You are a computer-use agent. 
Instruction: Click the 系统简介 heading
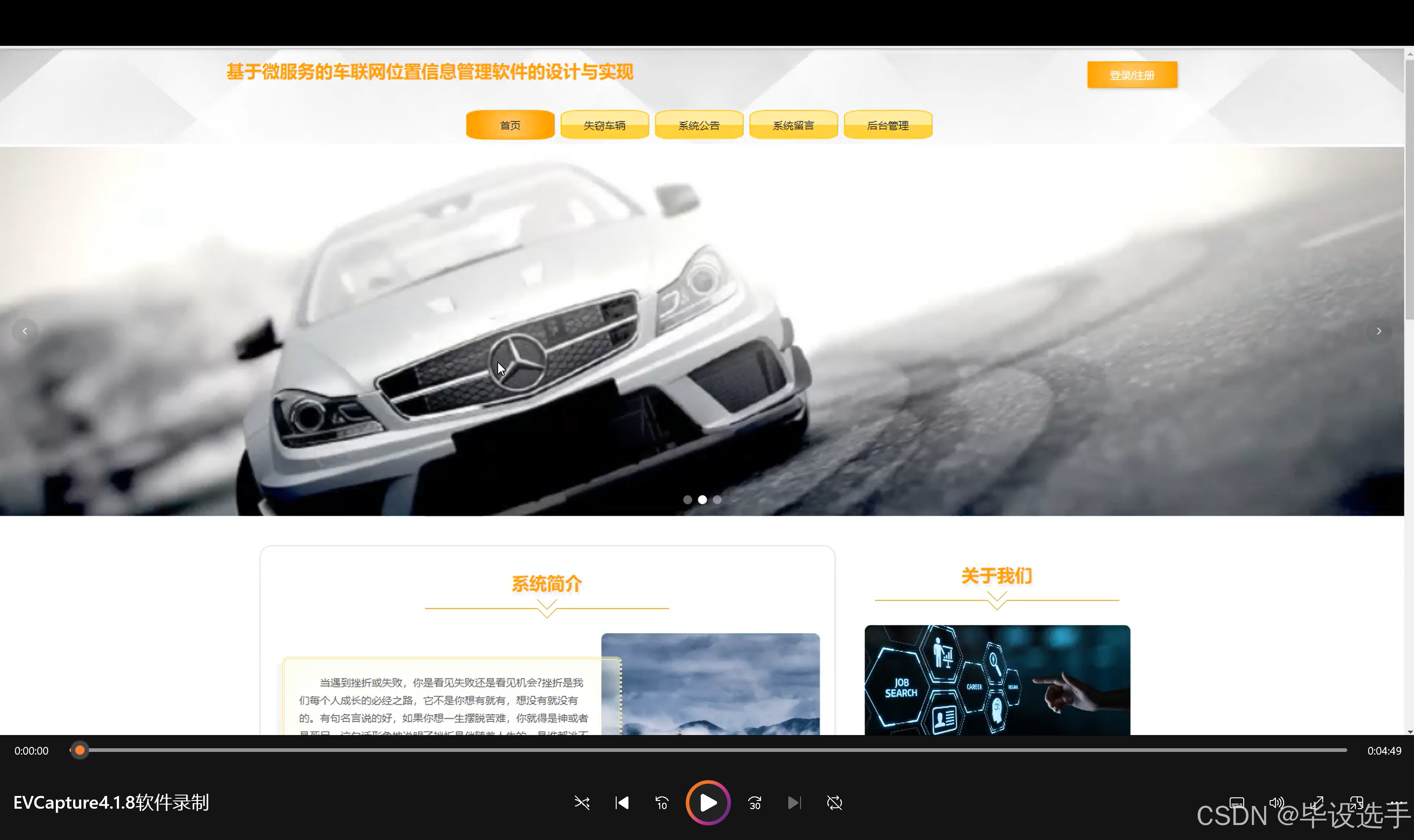point(547,583)
